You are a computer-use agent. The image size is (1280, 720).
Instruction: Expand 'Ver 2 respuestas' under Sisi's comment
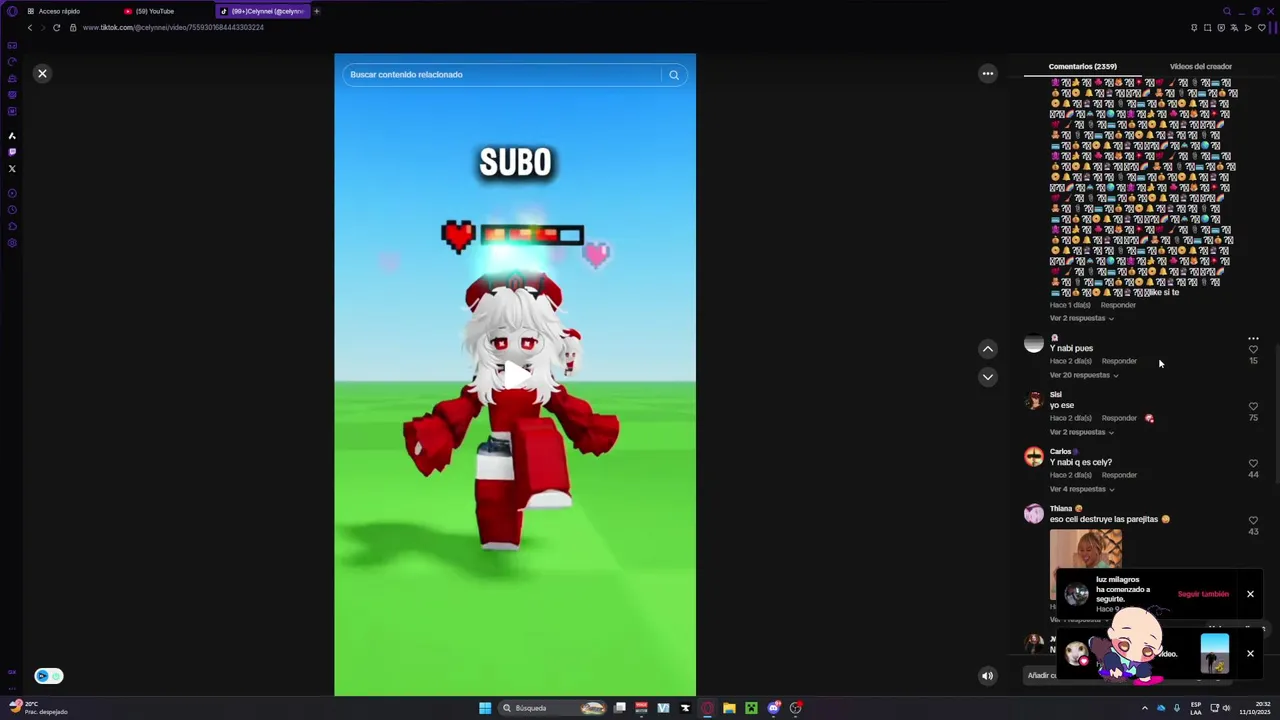pyautogui.click(x=1081, y=432)
